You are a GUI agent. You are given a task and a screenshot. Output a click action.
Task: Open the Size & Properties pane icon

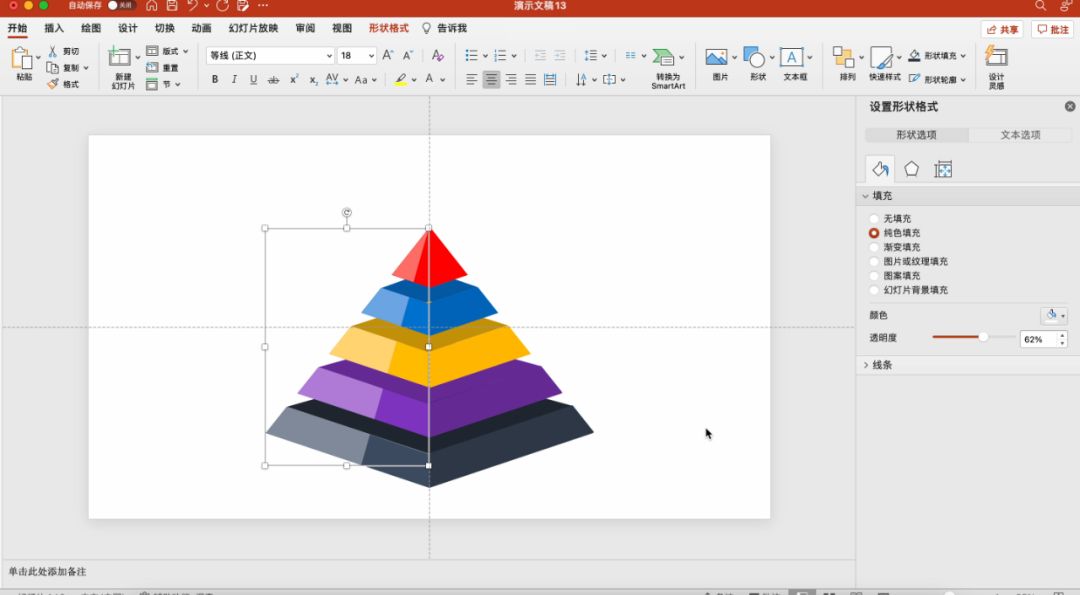point(942,169)
